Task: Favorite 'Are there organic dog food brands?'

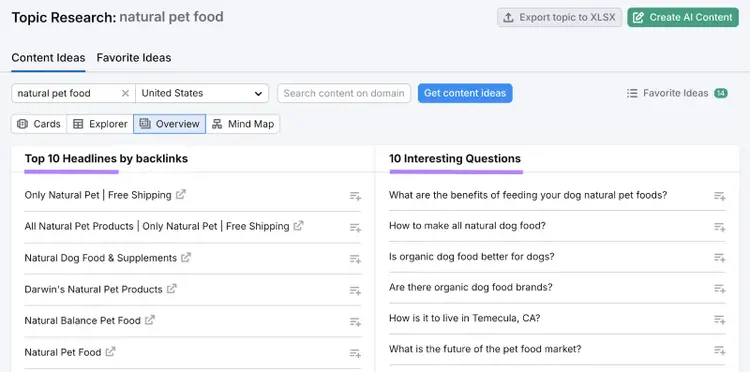Action: 719,288
